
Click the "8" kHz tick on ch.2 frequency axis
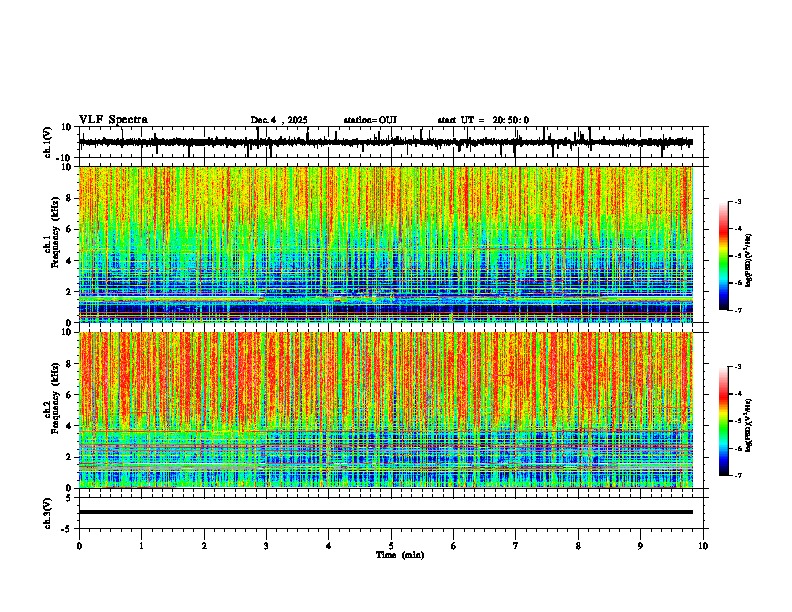(69, 364)
